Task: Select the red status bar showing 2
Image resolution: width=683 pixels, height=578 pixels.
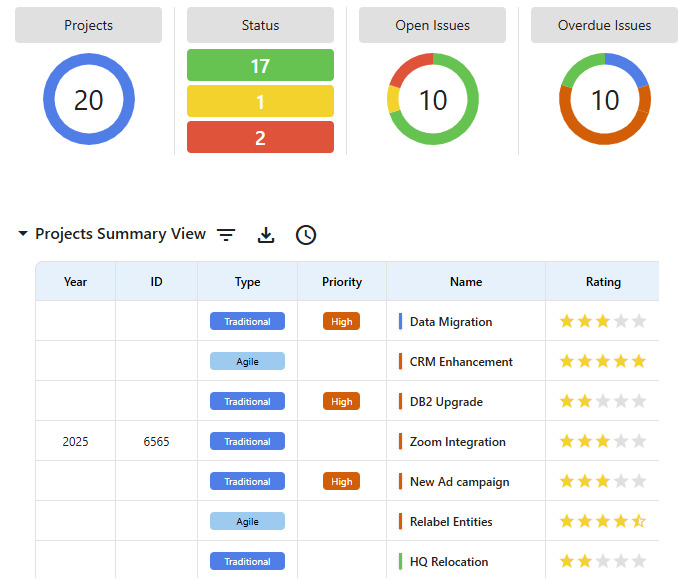Action: point(260,137)
